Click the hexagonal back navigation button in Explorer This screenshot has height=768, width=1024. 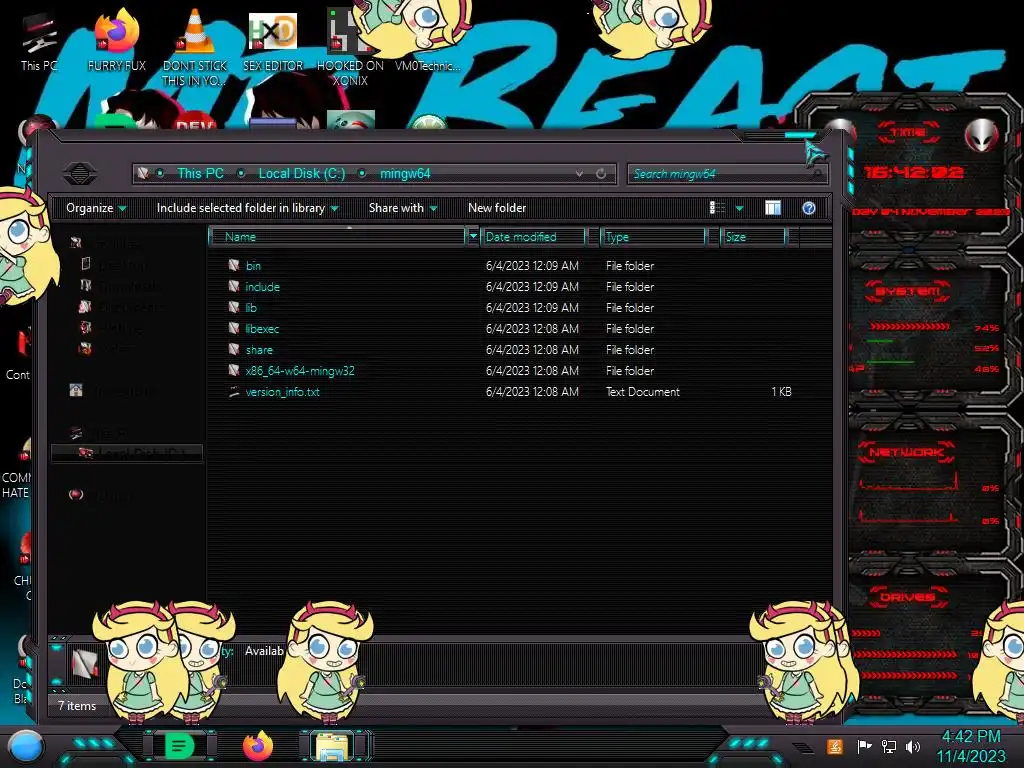click(x=80, y=174)
